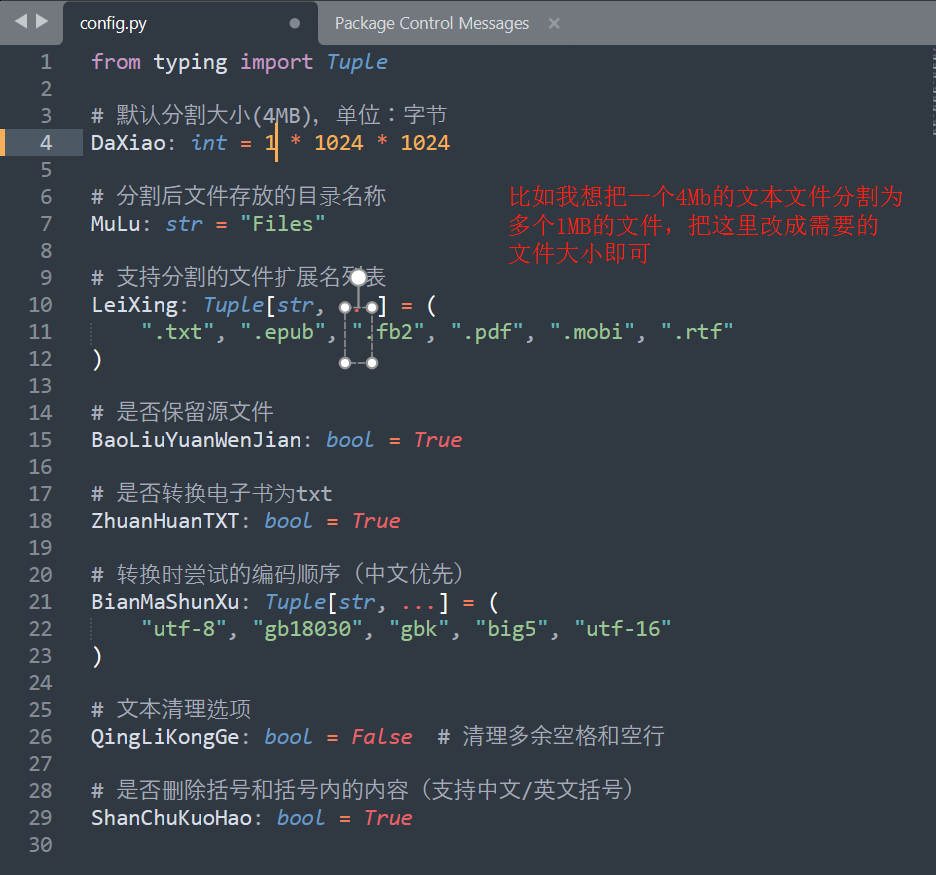This screenshot has width=936, height=875.
Task: Click the 'BianMaShunXu' variable name
Action: click(165, 602)
